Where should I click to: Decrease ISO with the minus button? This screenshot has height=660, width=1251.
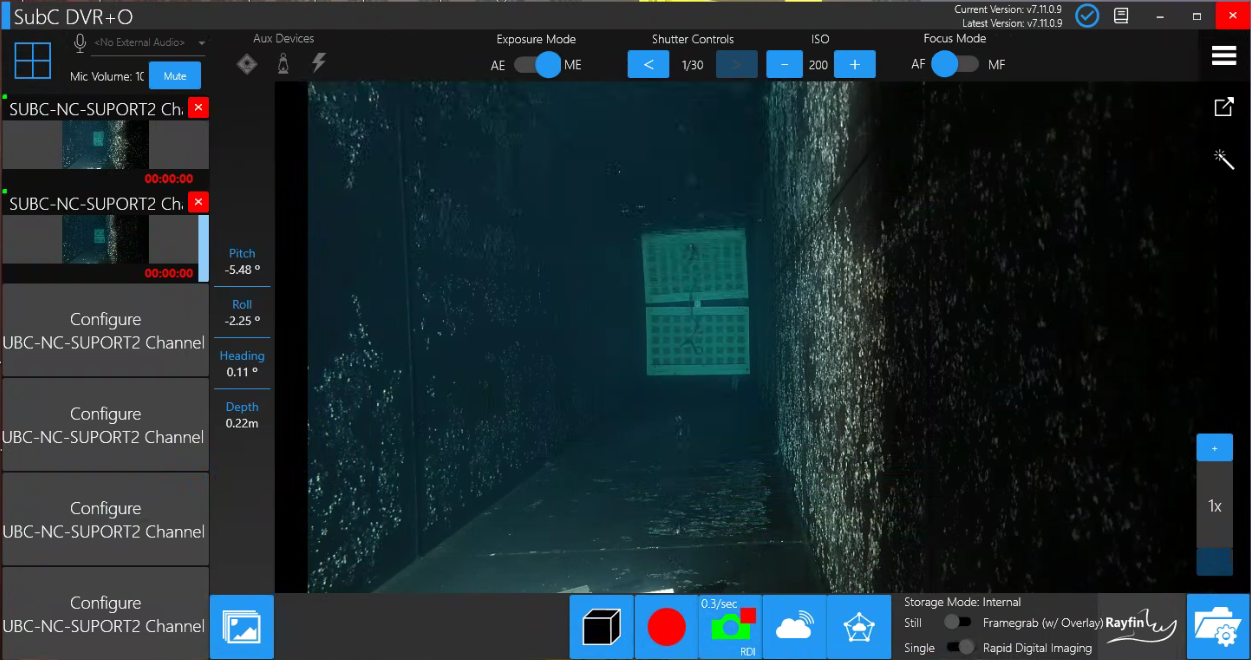coord(784,64)
